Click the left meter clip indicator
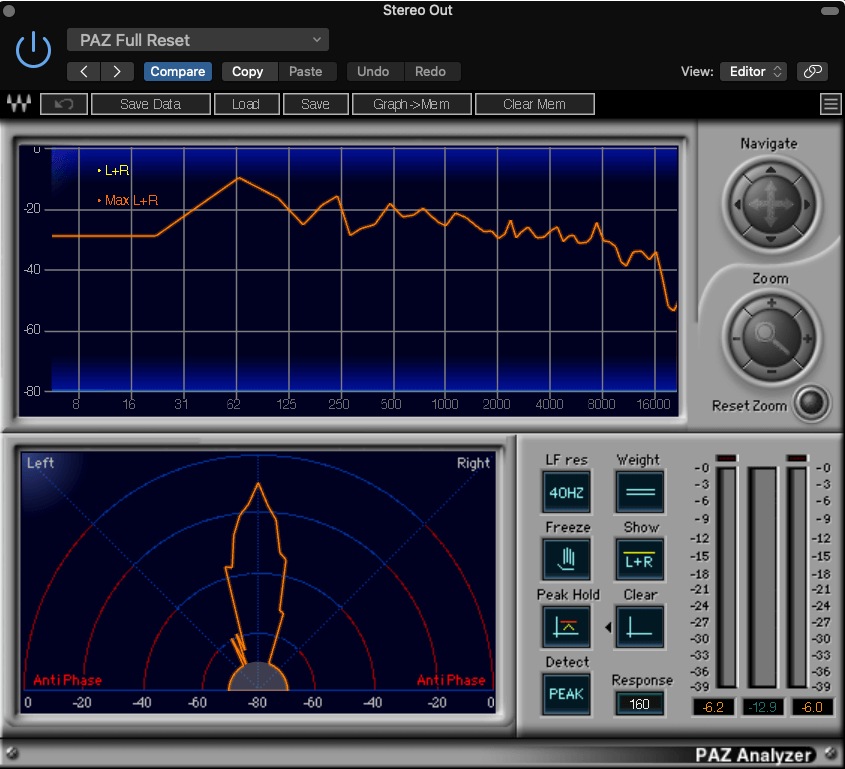This screenshot has width=845, height=769. coord(726,458)
